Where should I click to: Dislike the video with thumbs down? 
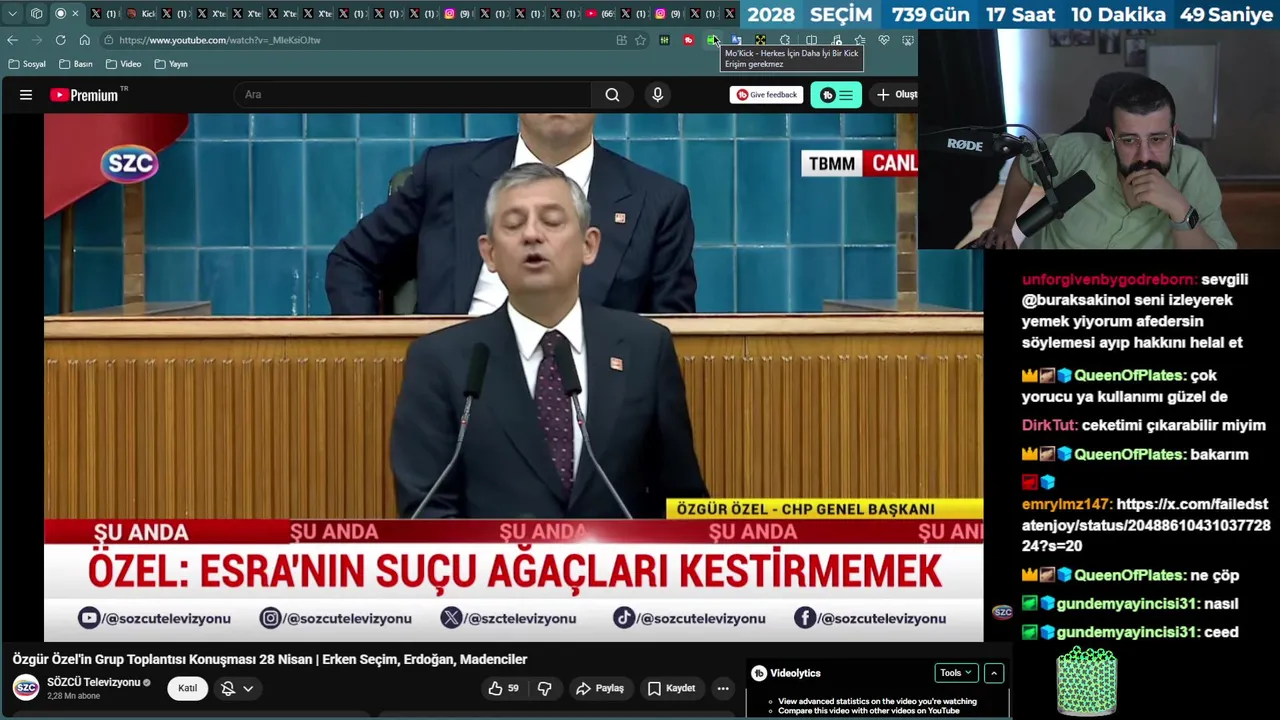[x=545, y=688]
